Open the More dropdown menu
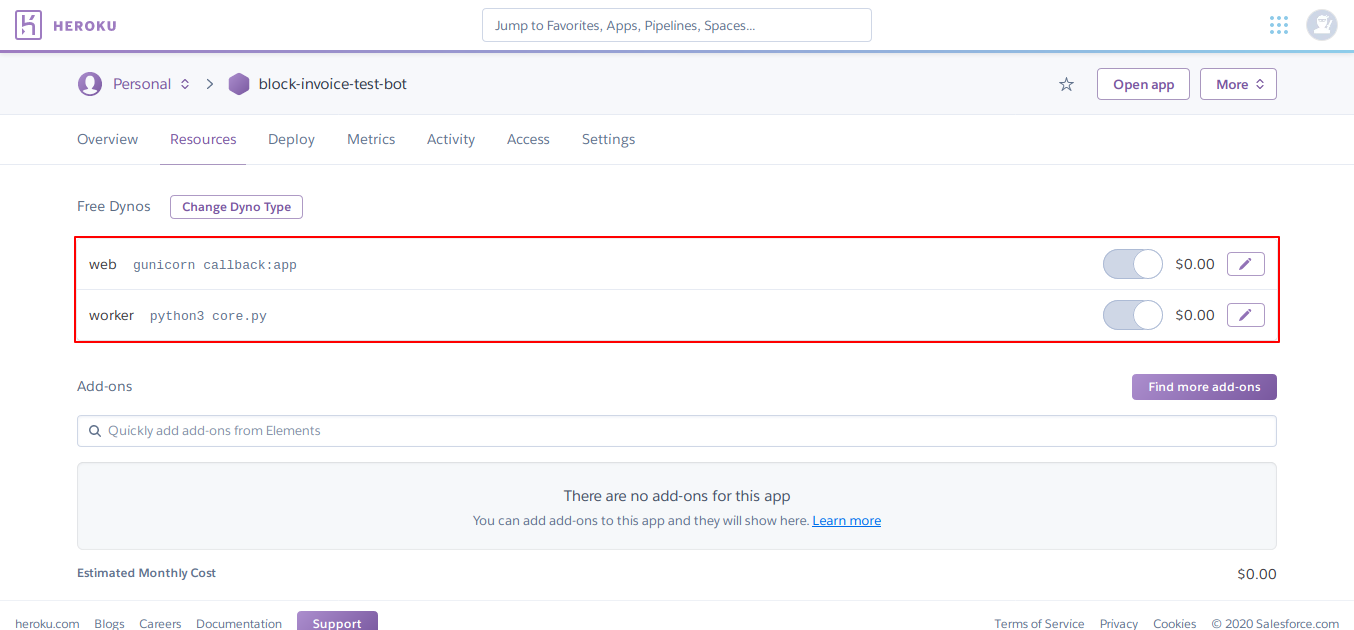The image size is (1354, 630). pos(1238,85)
